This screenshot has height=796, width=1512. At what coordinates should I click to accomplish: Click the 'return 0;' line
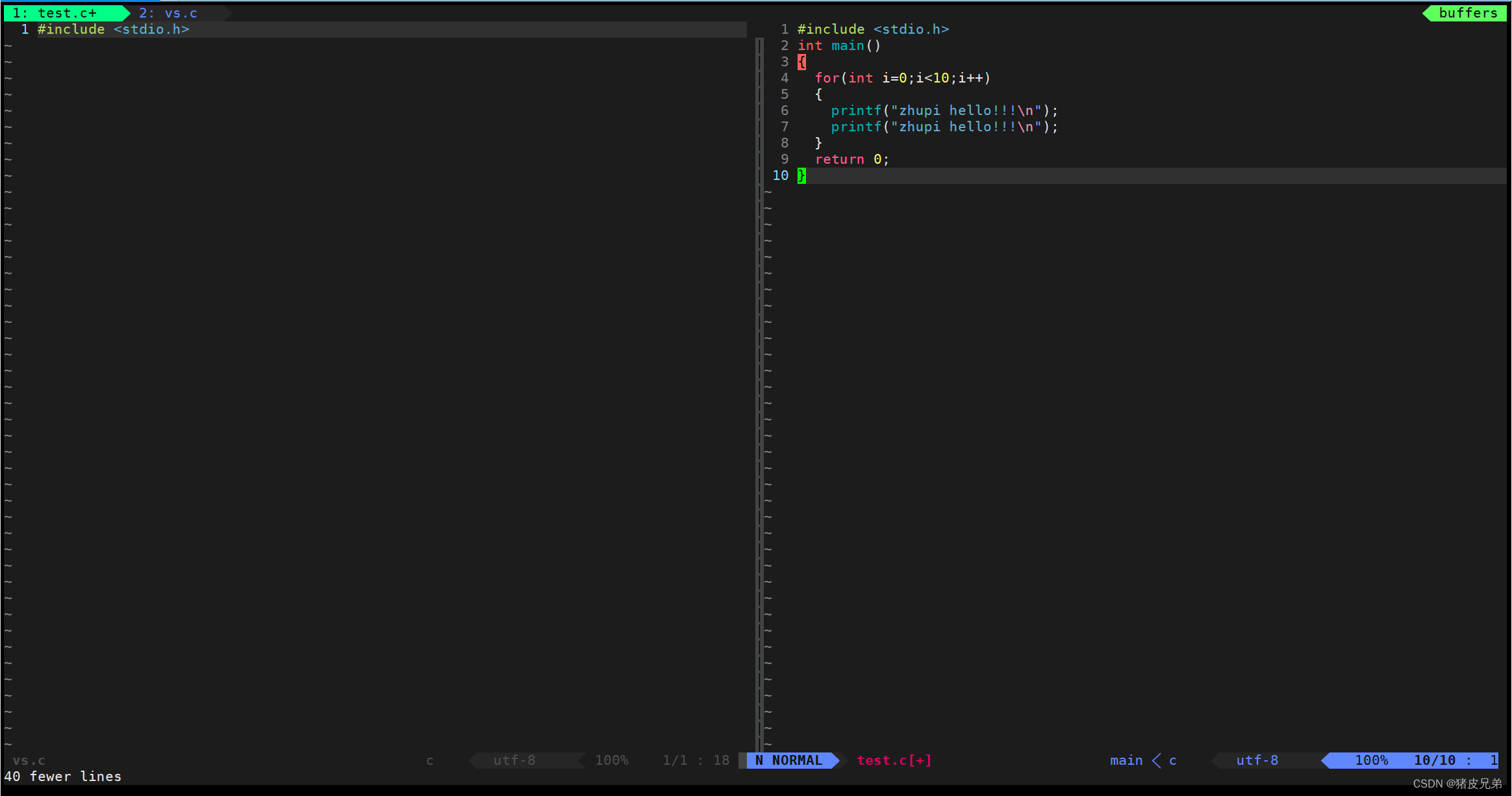point(851,159)
